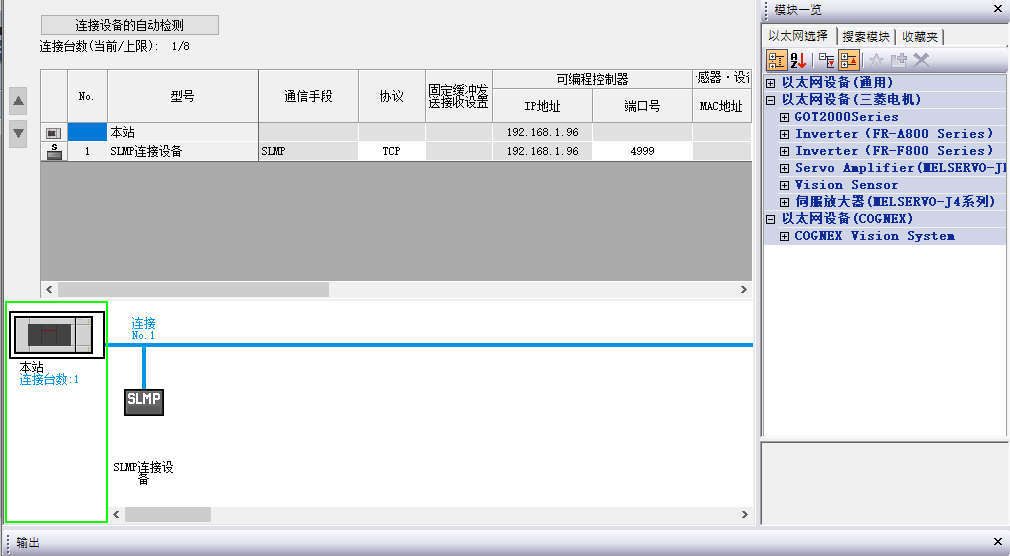Click the move-down arrow beside the table
1010x556 pixels.
click(18, 133)
